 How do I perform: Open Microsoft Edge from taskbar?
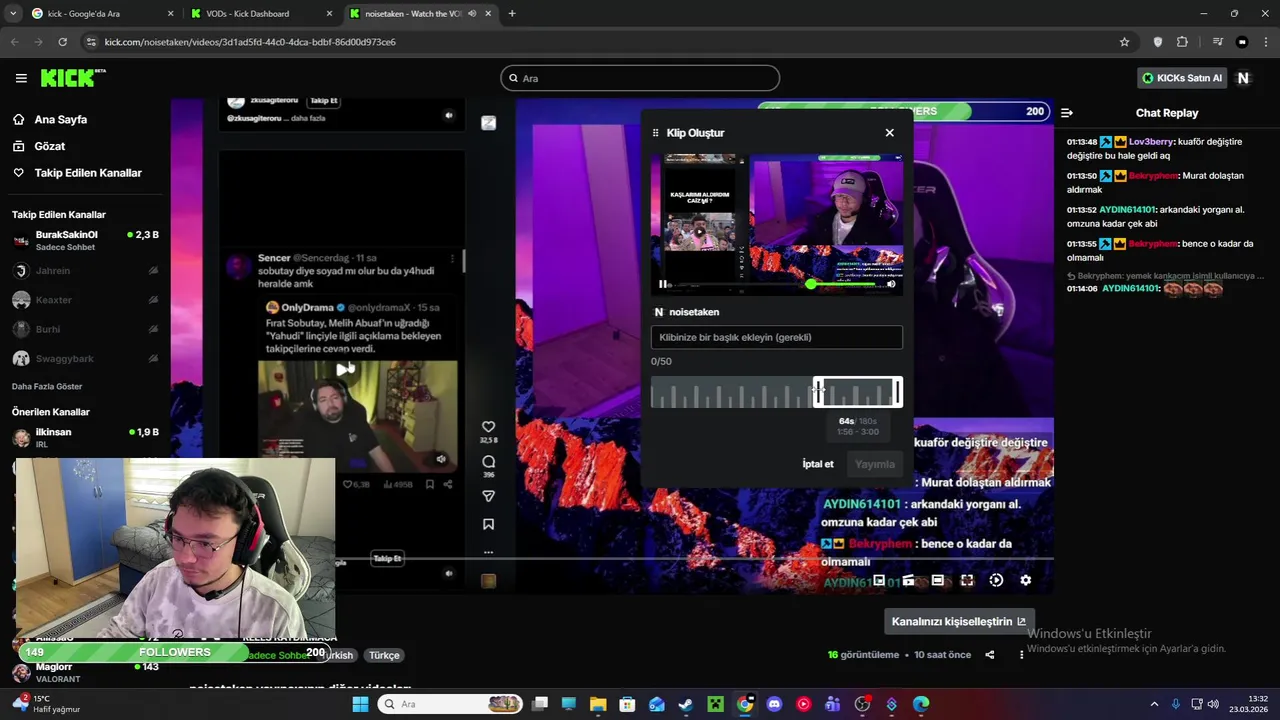(921, 704)
